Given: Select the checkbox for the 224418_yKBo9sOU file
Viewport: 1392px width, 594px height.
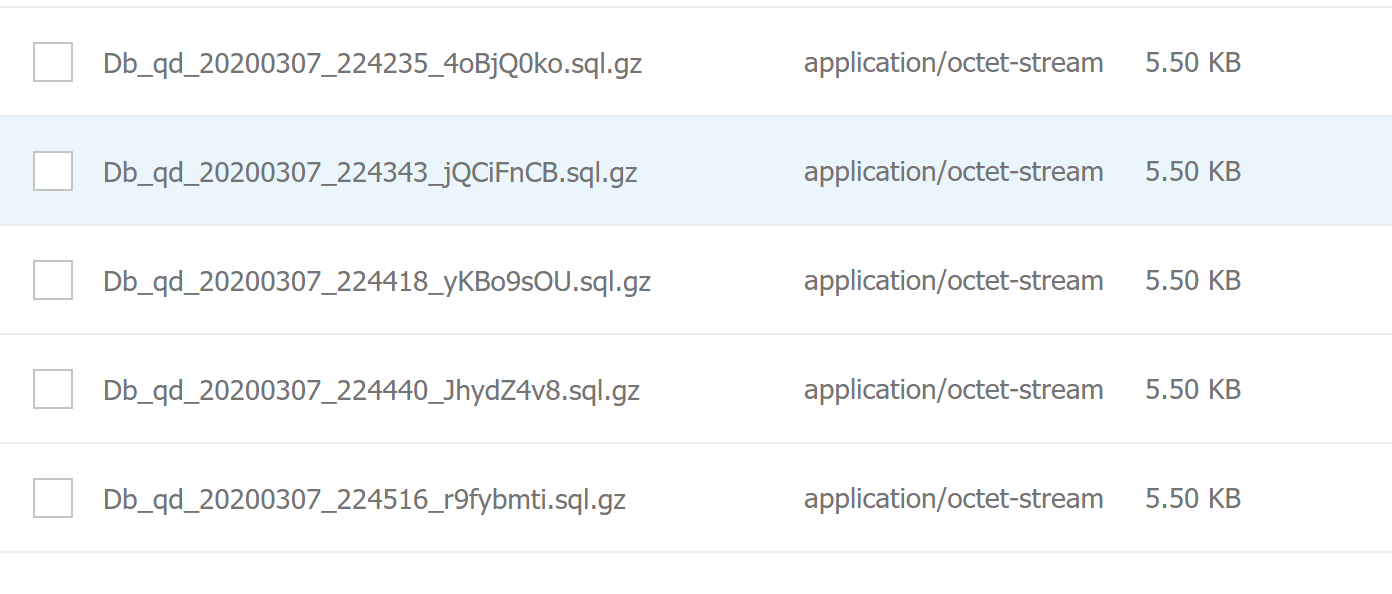Looking at the screenshot, I should pyautogui.click(x=53, y=280).
